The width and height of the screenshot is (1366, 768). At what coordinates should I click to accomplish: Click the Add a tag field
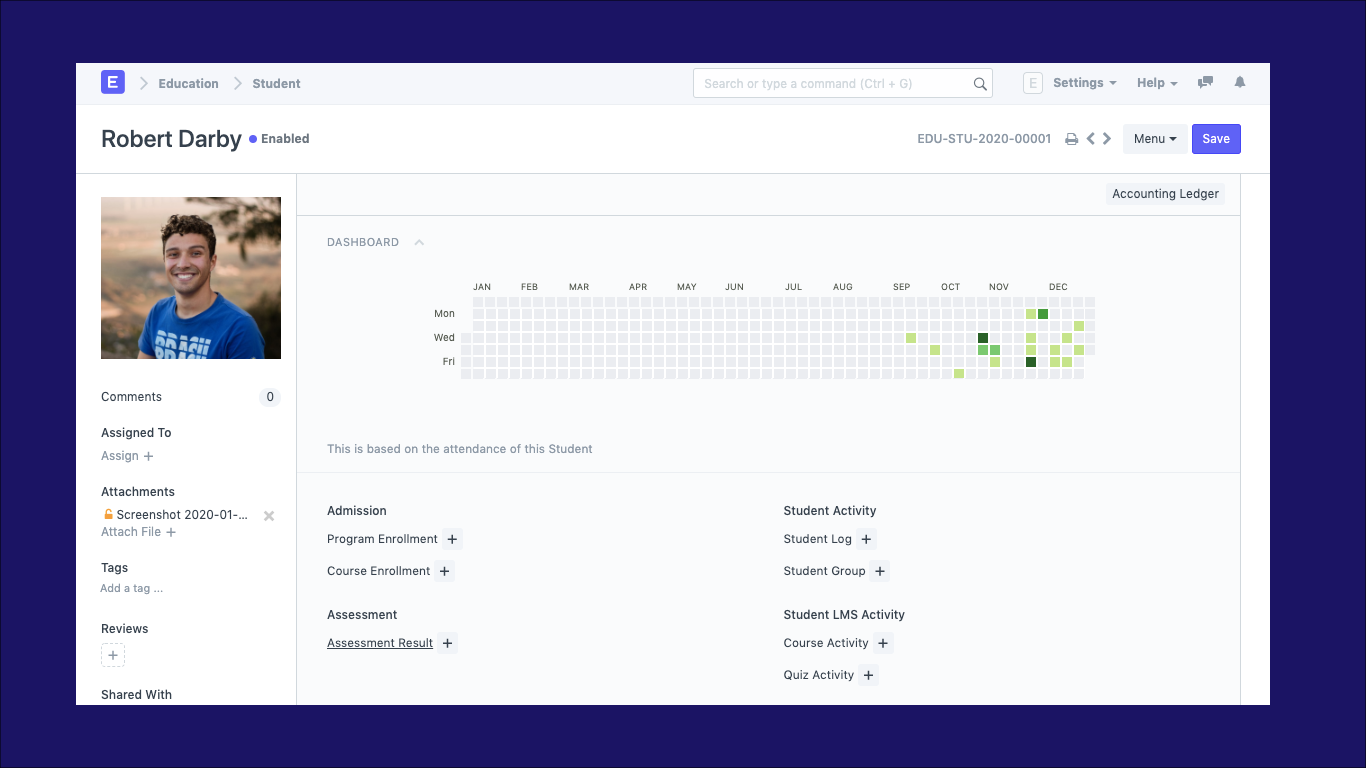click(132, 588)
